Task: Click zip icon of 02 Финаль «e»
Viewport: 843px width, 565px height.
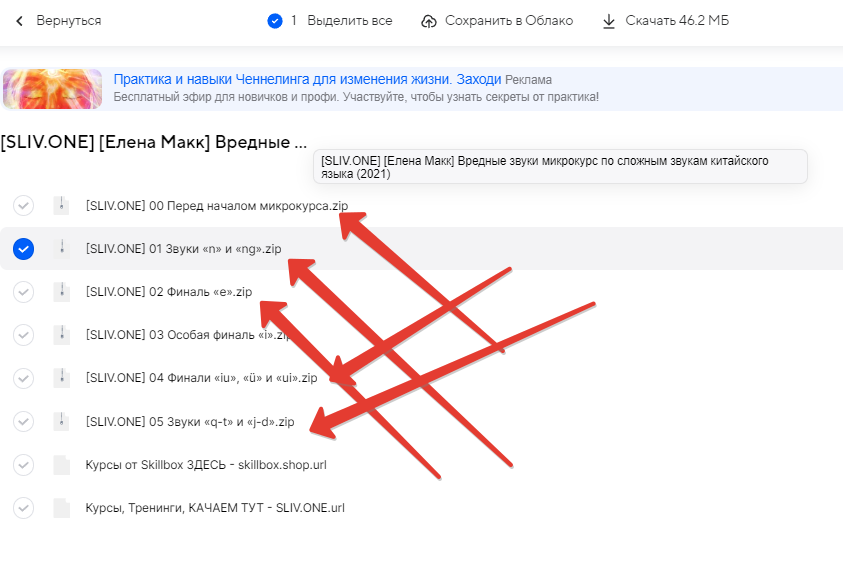Action: [x=61, y=291]
